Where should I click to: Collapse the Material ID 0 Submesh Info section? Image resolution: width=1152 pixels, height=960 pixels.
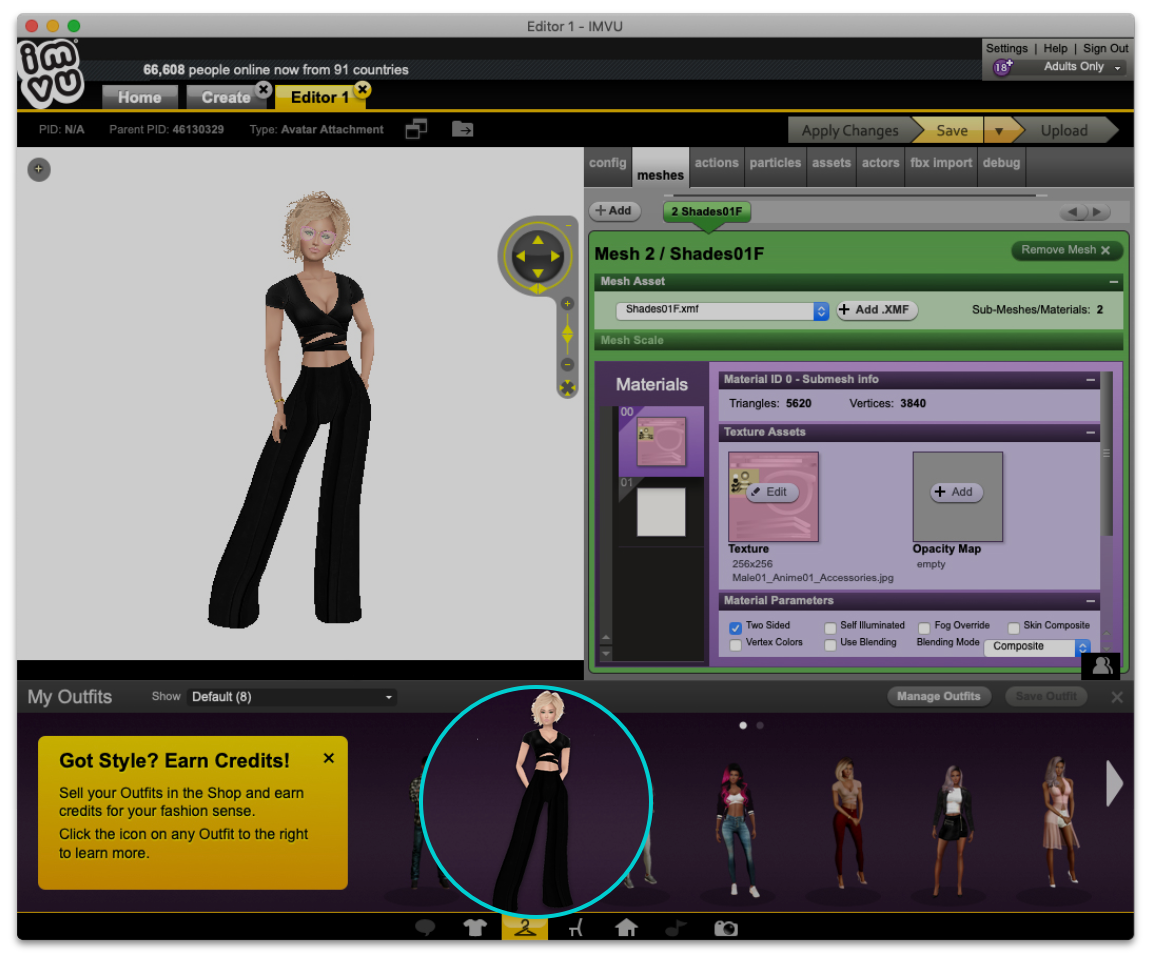pos(1090,380)
